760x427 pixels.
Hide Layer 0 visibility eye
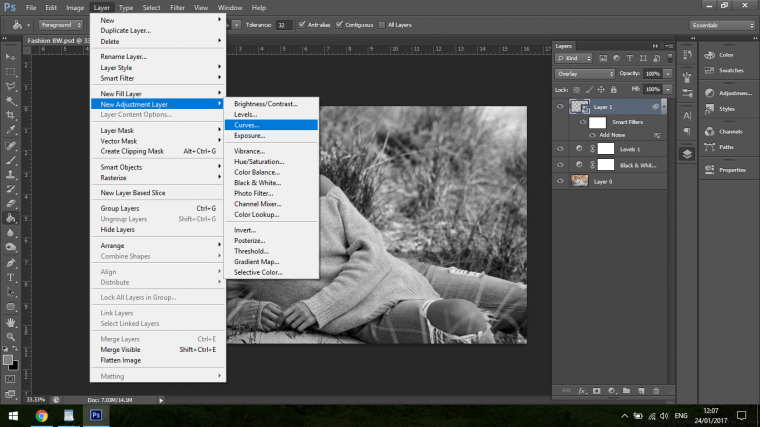[x=560, y=181]
